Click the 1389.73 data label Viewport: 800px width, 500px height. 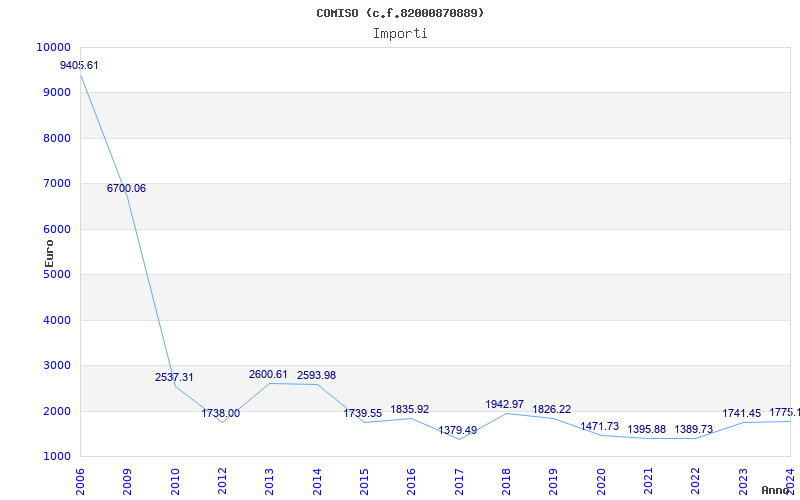click(693, 429)
